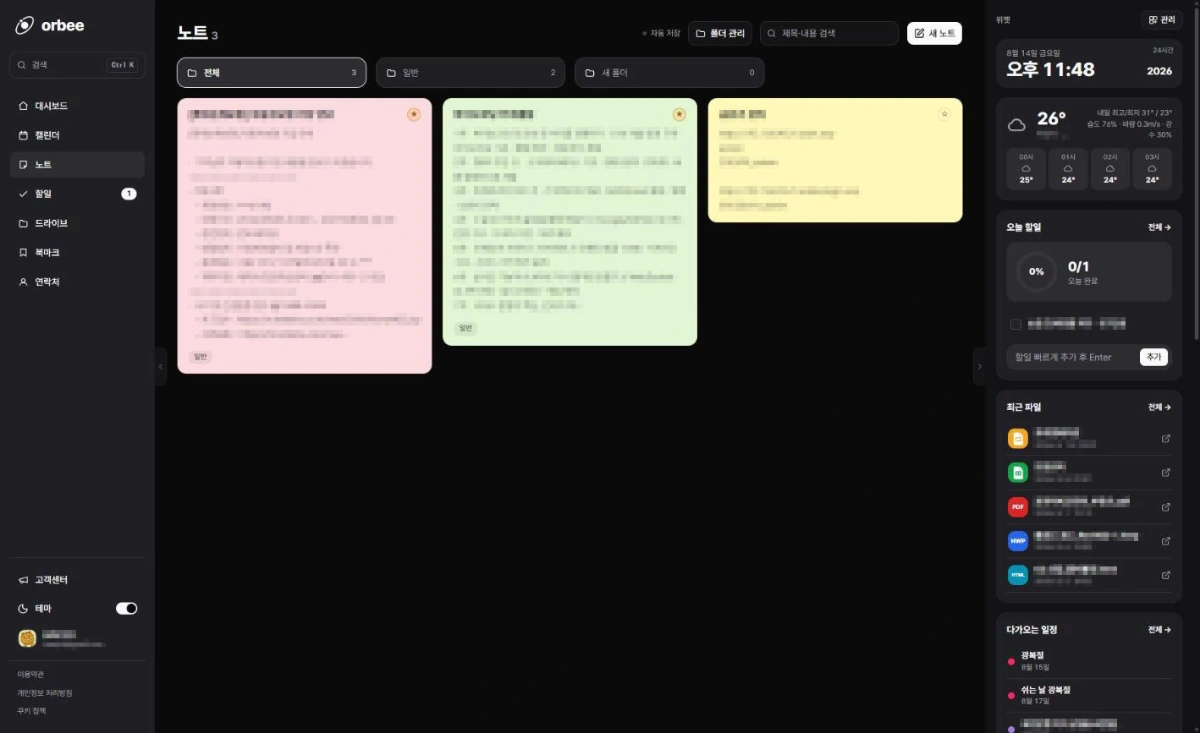Click the 0% progress ring
The width and height of the screenshot is (1200, 733).
1036,271
